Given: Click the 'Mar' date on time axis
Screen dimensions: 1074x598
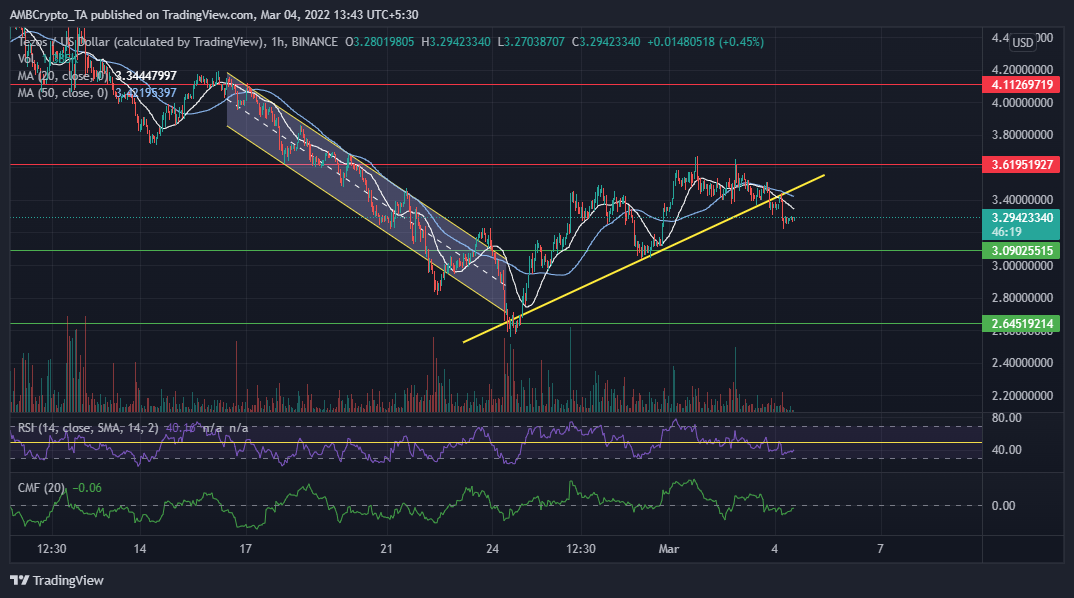Looking at the screenshot, I should pos(667,549).
